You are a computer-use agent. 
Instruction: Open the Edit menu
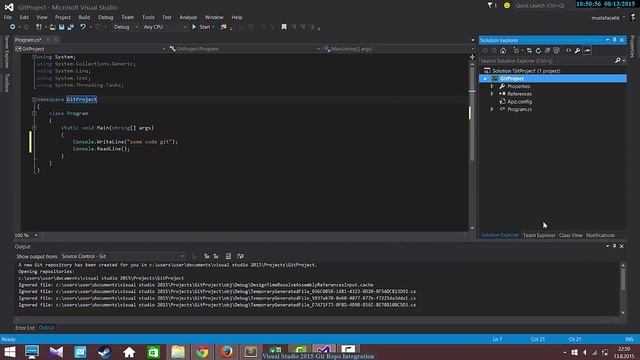pos(24,17)
